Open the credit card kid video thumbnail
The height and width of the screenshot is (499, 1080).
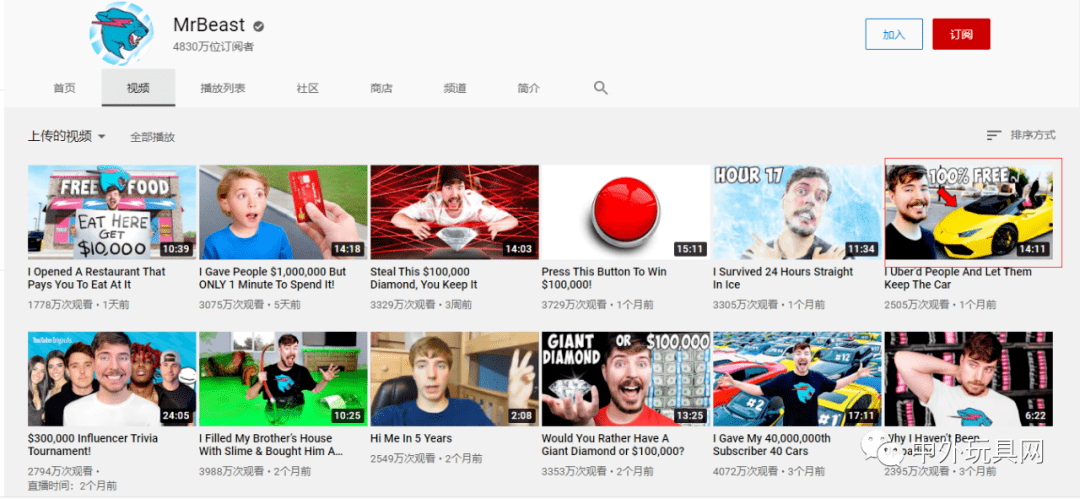coord(283,212)
